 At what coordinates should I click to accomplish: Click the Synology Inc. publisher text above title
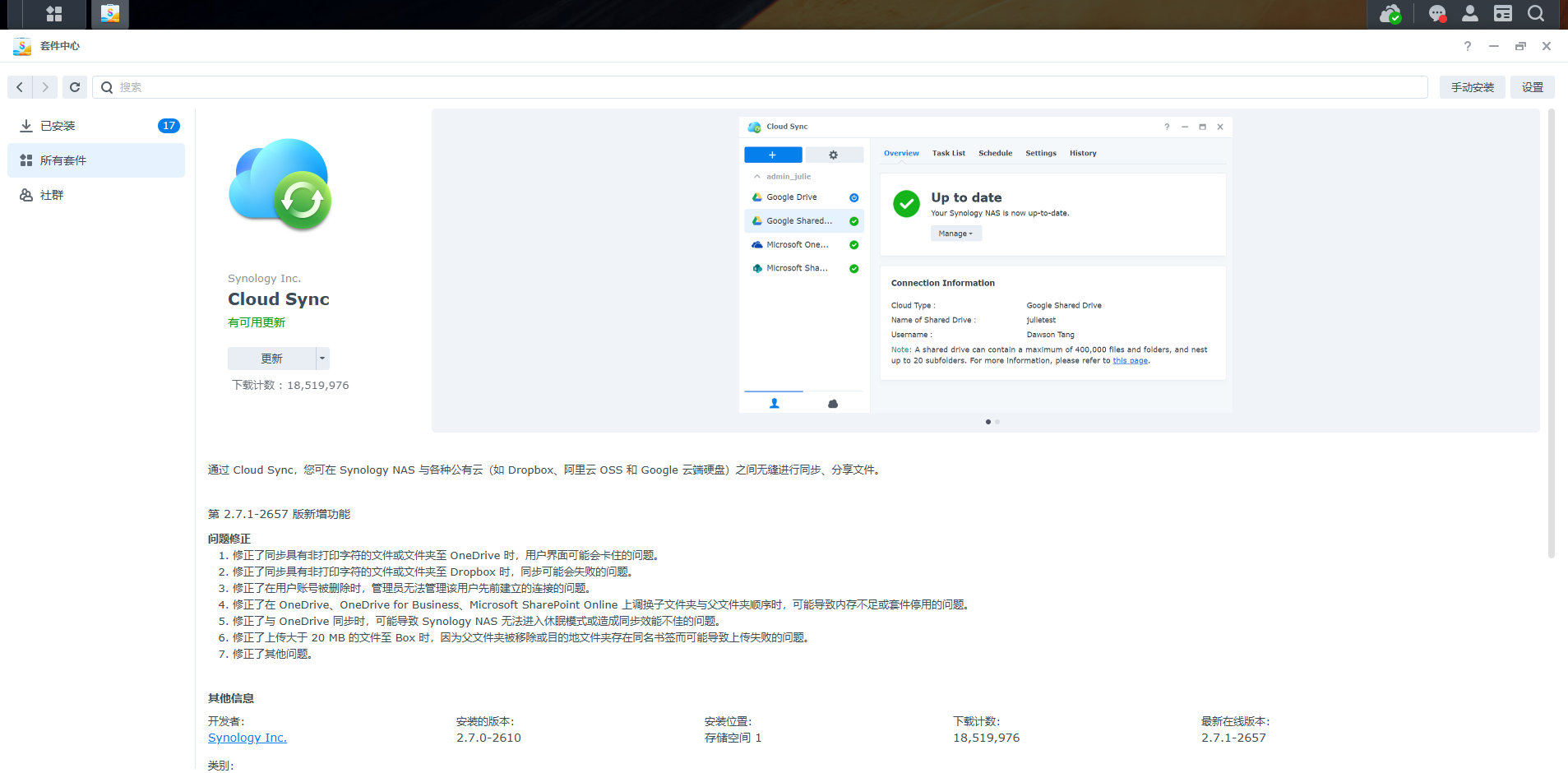(x=264, y=279)
